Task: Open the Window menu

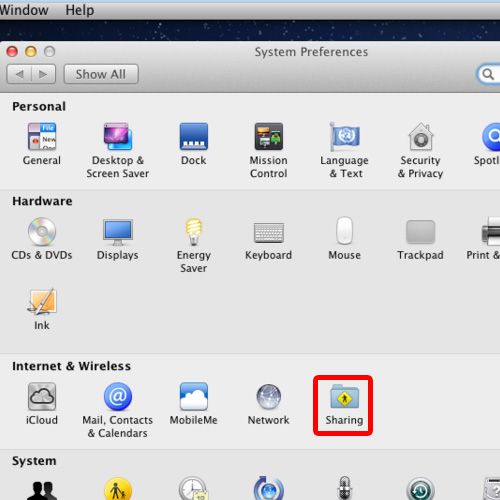Action: pyautogui.click(x=24, y=10)
